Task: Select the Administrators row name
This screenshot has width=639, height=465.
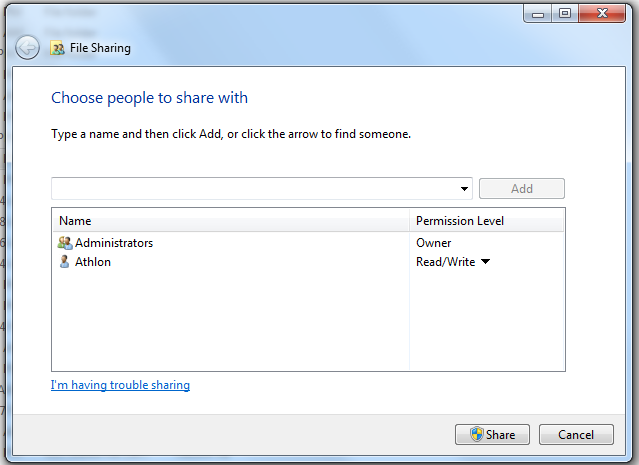Action: [114, 243]
